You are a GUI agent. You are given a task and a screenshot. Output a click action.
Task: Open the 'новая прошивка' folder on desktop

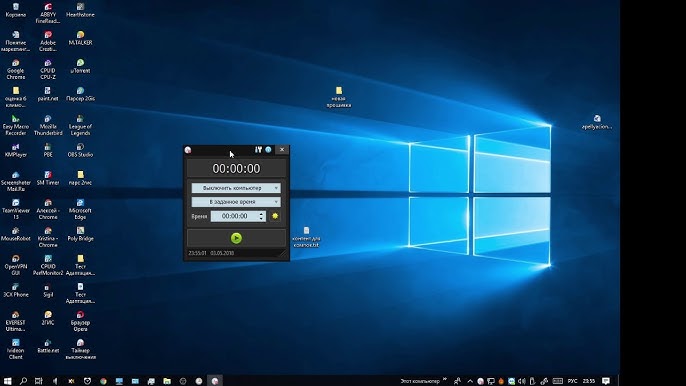(339, 97)
